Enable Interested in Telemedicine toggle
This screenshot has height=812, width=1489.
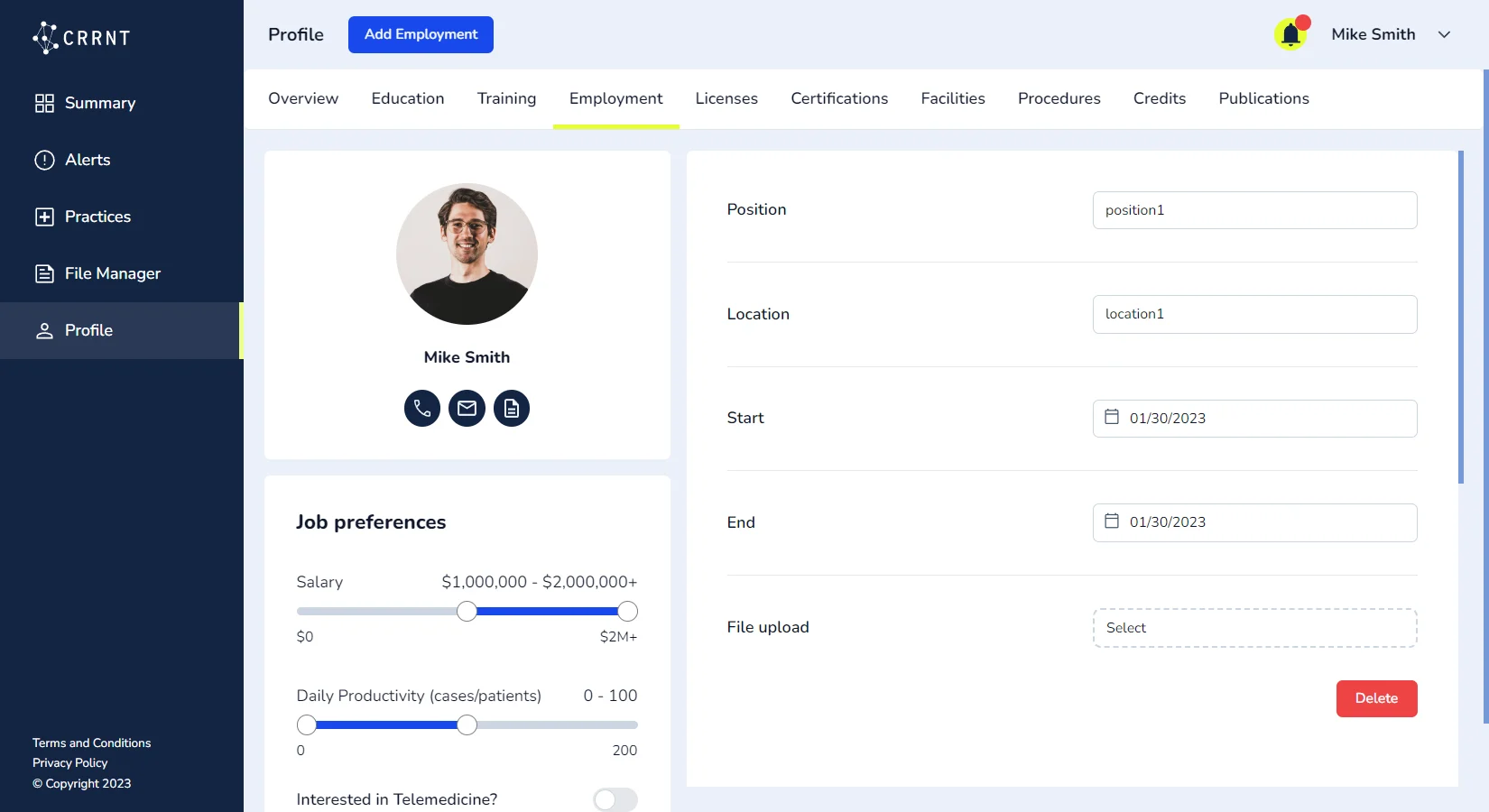(615, 799)
